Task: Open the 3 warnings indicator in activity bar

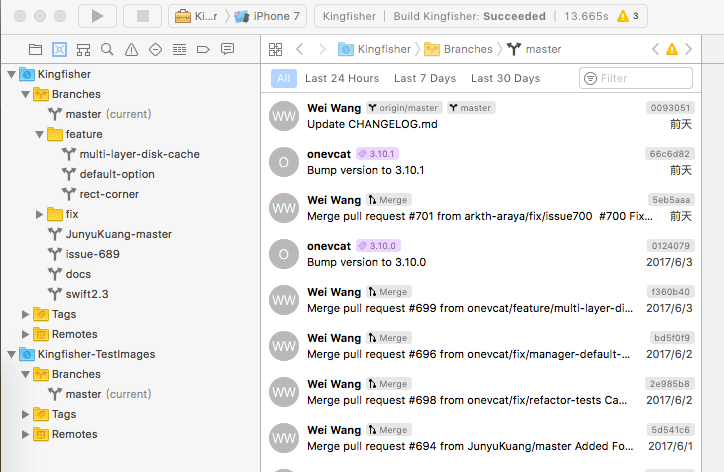Action: pyautogui.click(x=628, y=16)
